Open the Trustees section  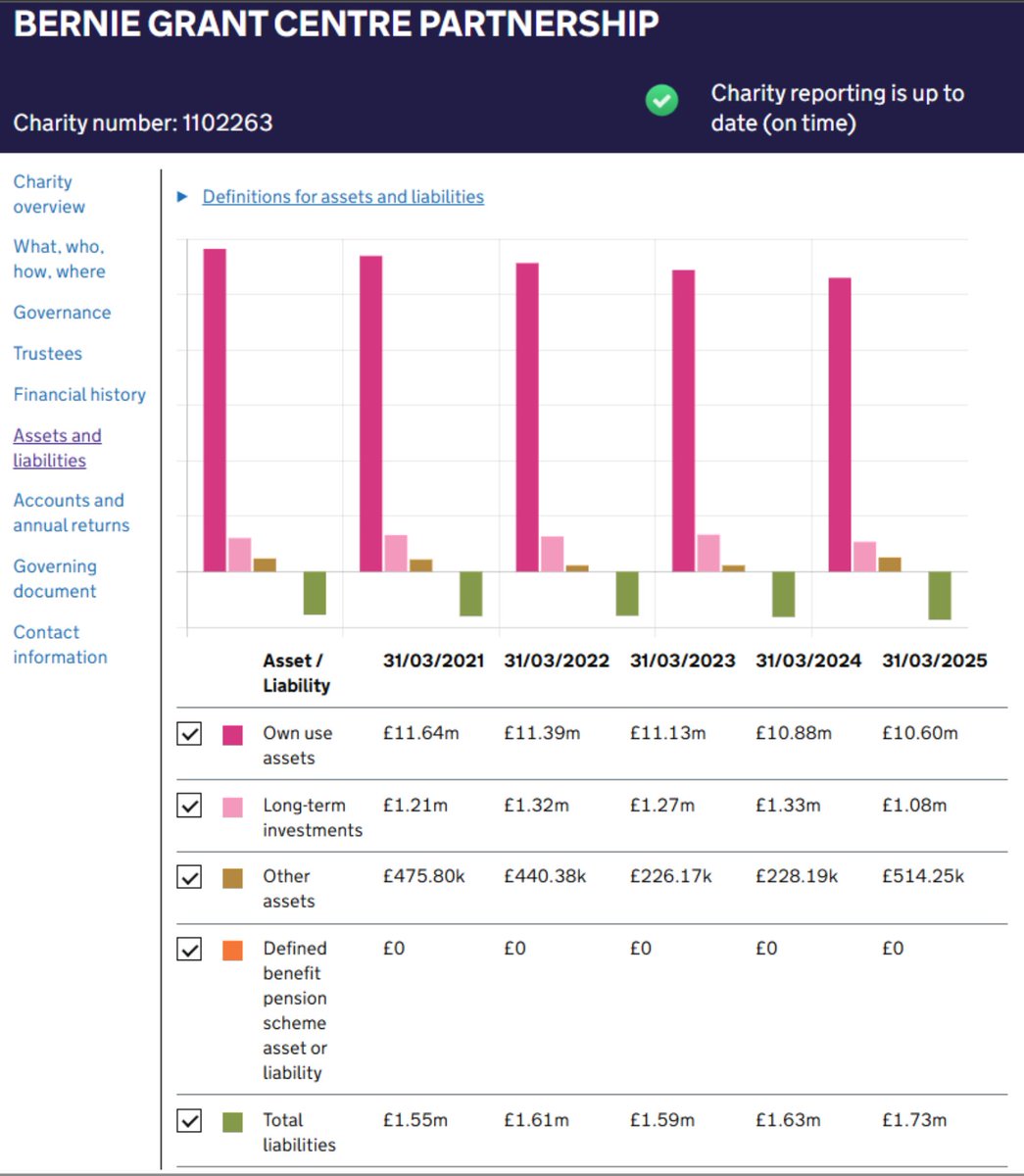[x=47, y=354]
